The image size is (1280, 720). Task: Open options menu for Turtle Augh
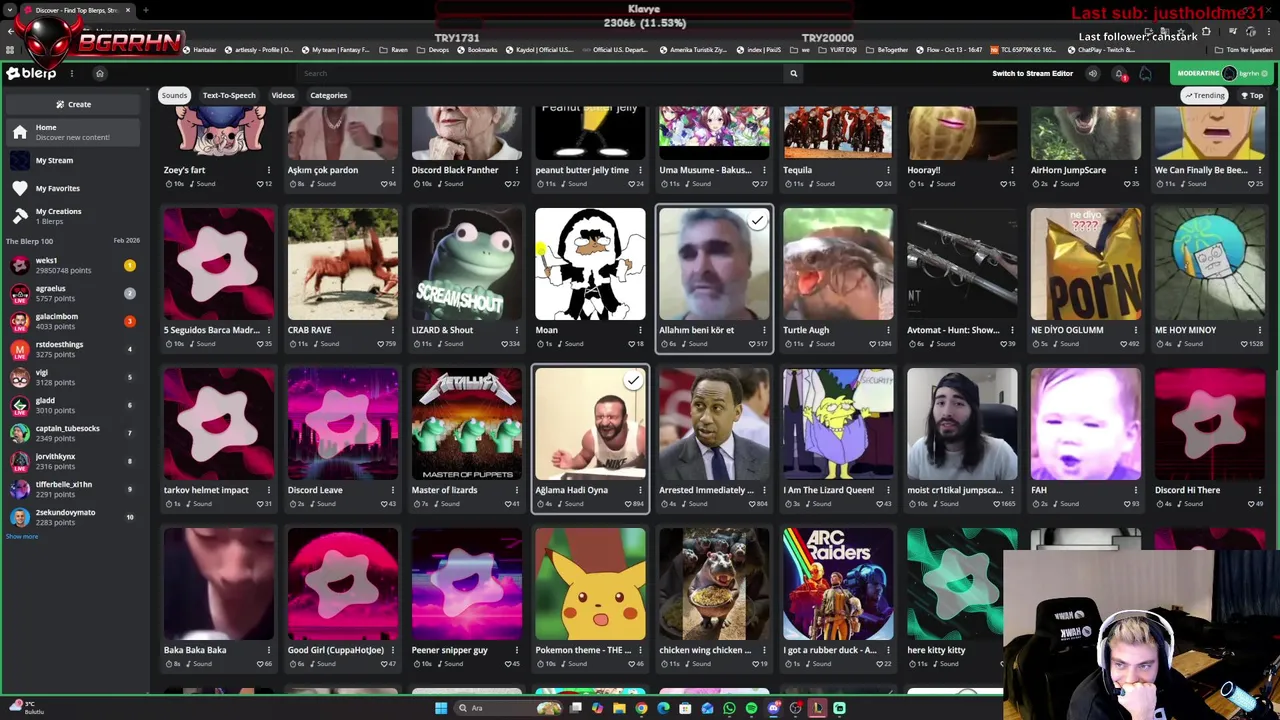(x=888, y=330)
